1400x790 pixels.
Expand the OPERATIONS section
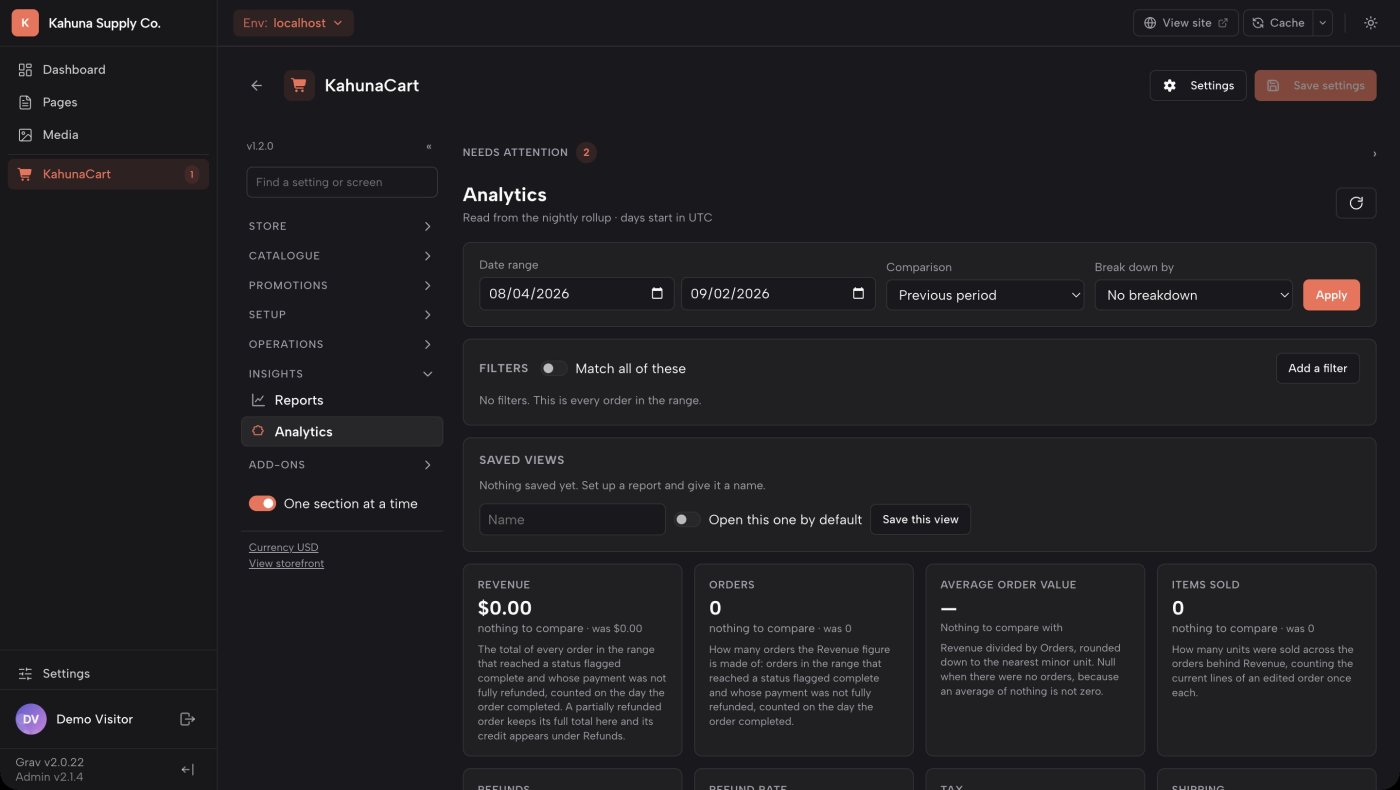pos(341,344)
